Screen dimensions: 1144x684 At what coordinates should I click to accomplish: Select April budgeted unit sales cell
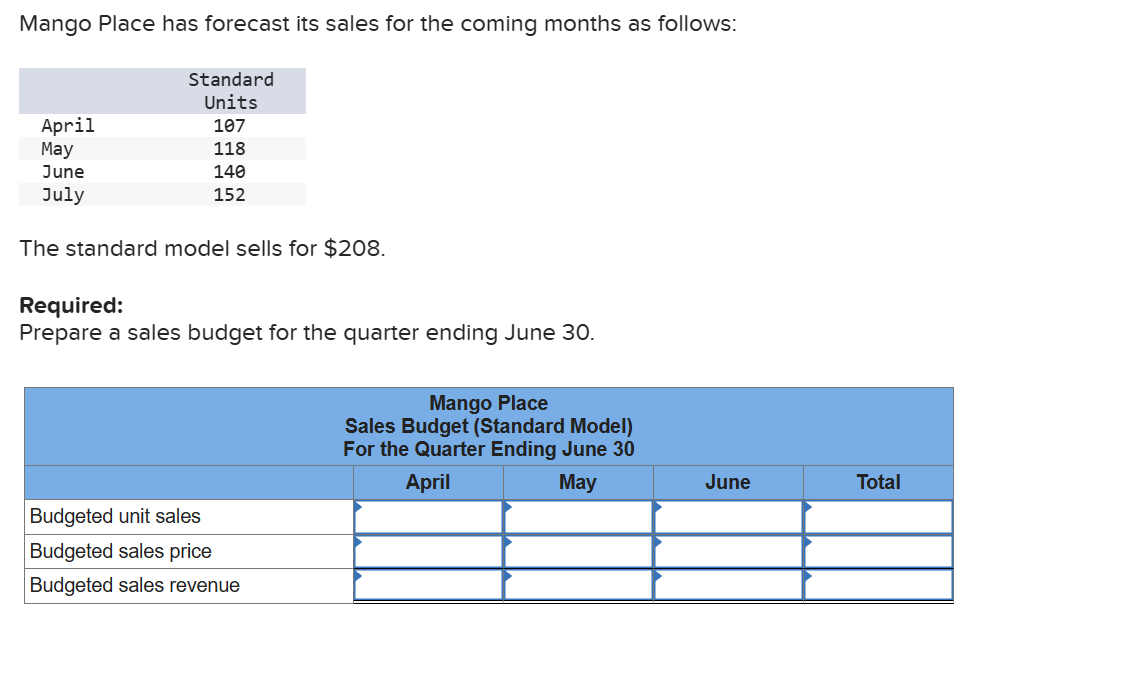428,517
